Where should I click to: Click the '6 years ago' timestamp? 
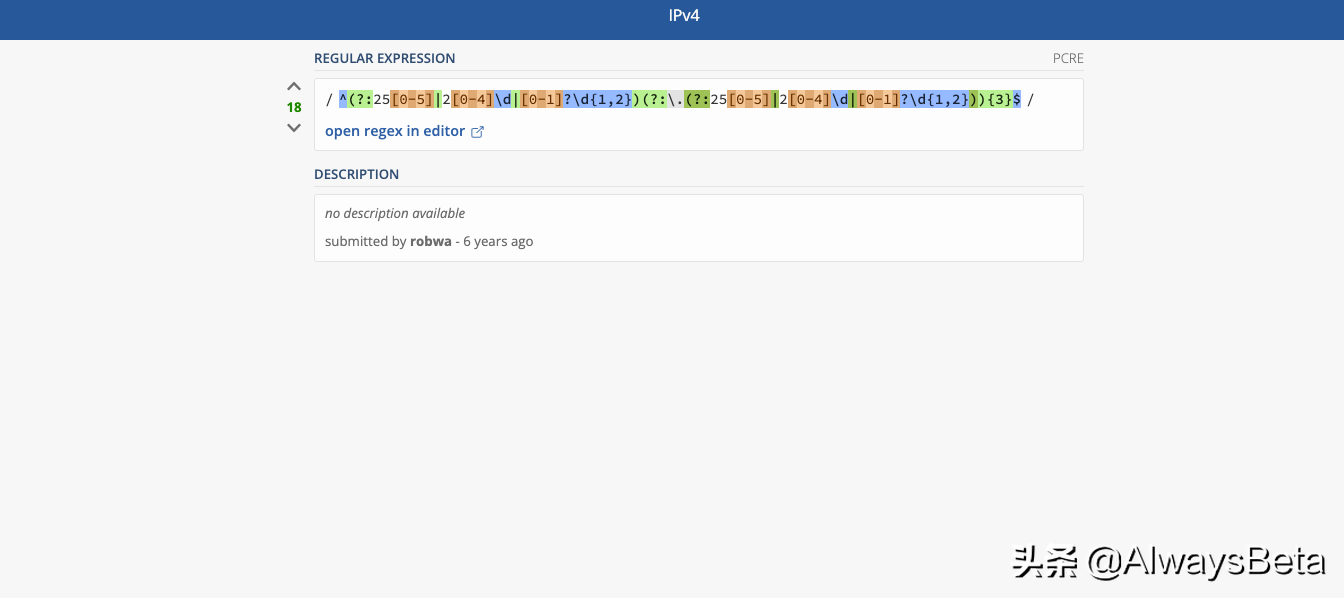point(498,241)
